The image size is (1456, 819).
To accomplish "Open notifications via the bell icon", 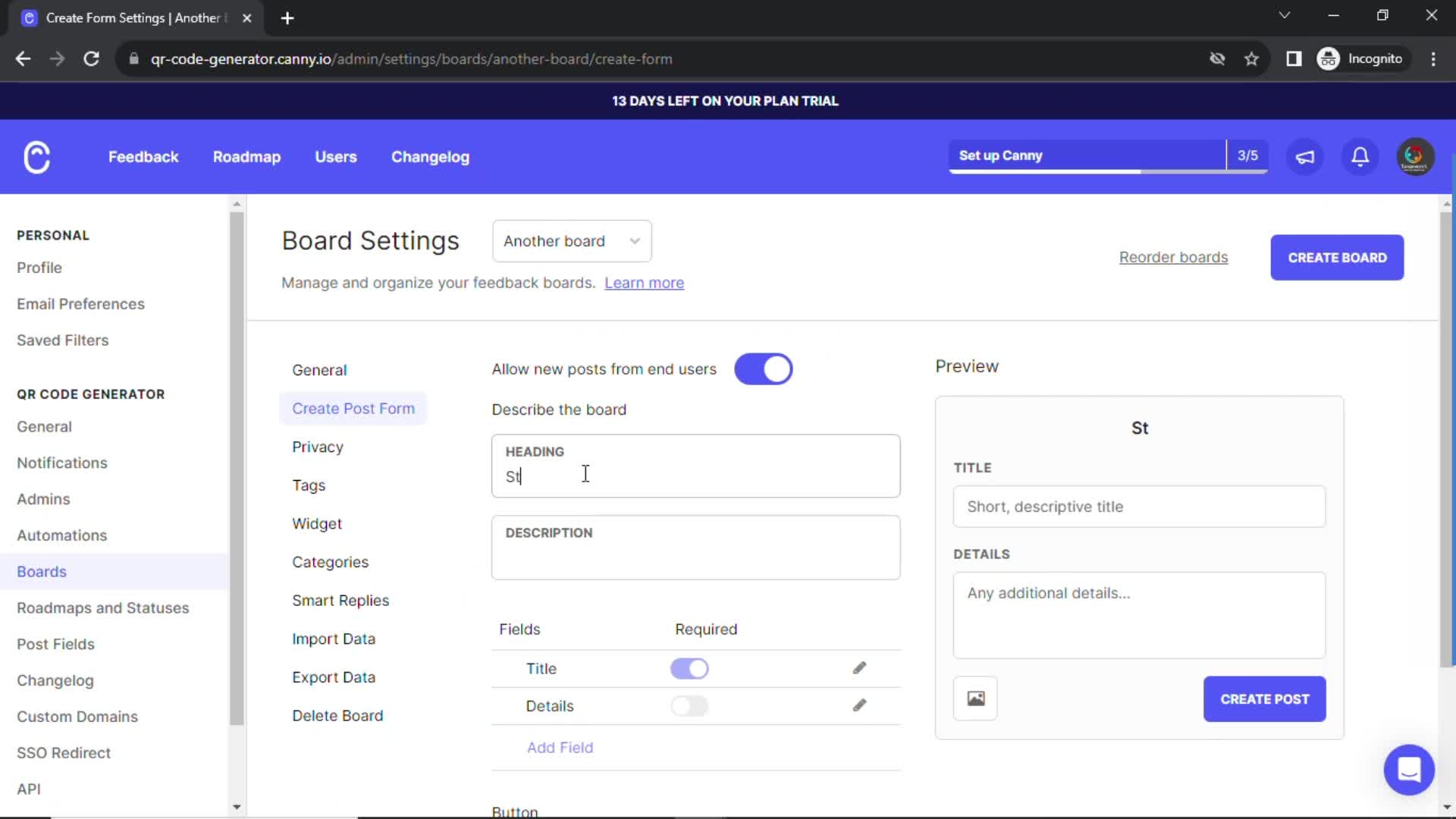I will tap(1360, 157).
